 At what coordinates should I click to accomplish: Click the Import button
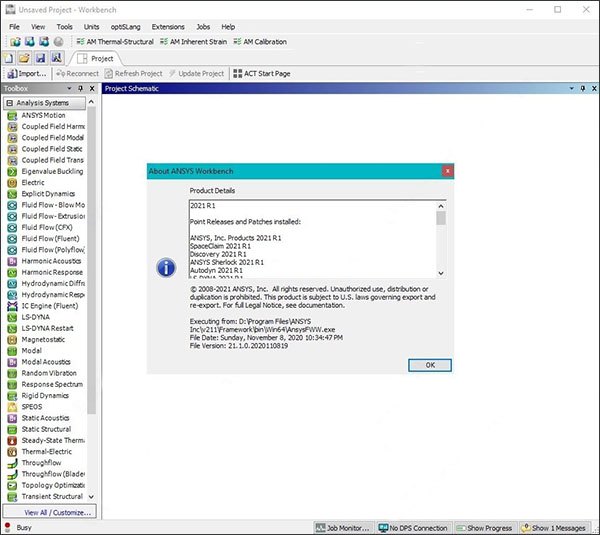[27, 73]
